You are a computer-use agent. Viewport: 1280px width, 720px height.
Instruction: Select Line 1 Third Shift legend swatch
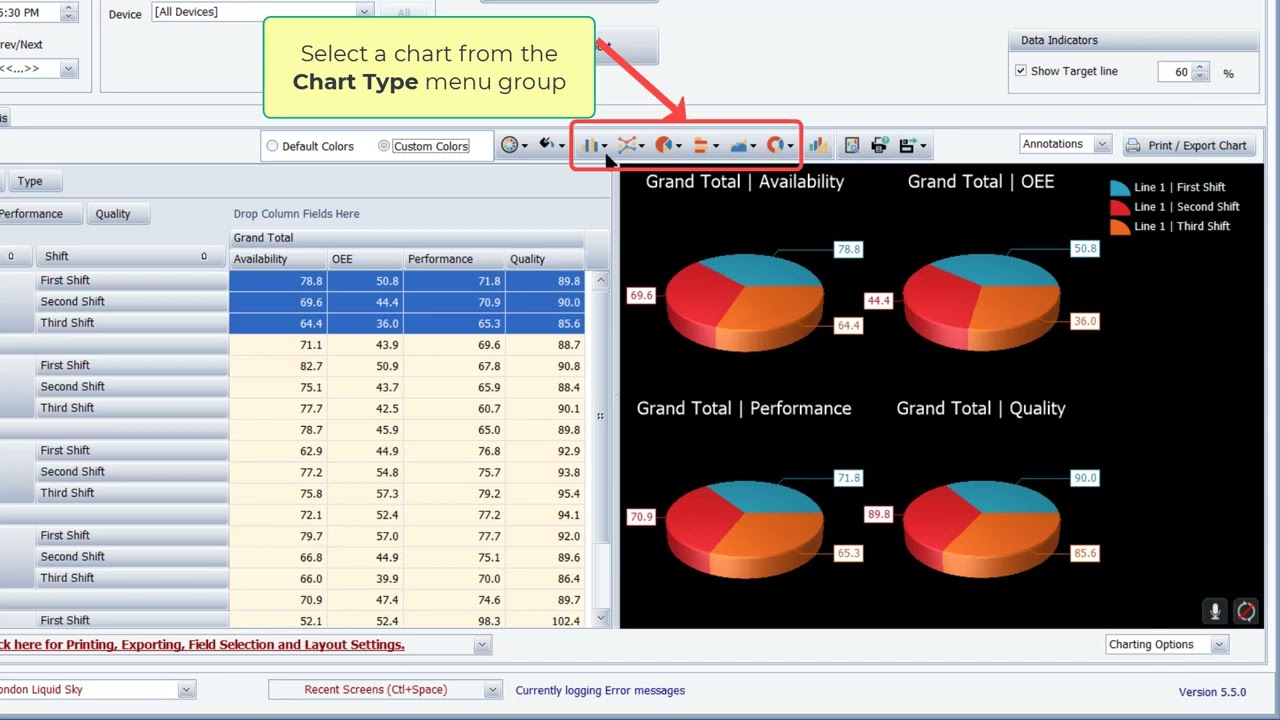coord(1120,226)
